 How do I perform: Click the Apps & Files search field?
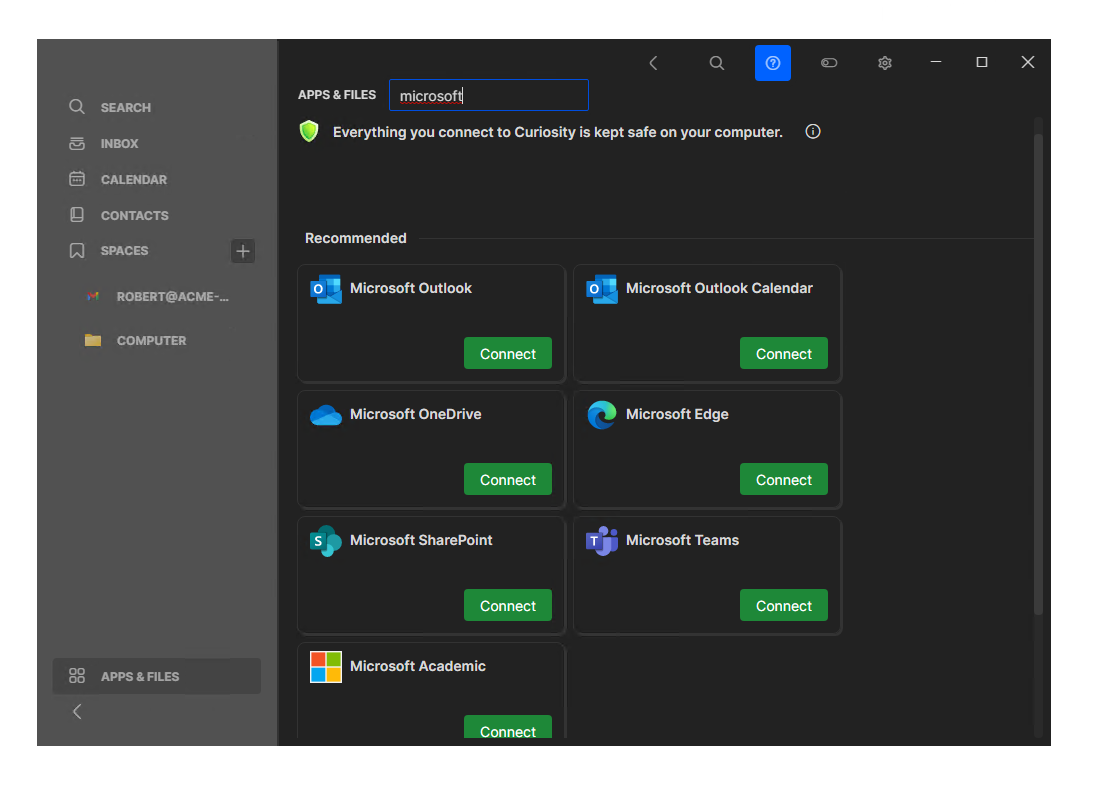point(489,95)
